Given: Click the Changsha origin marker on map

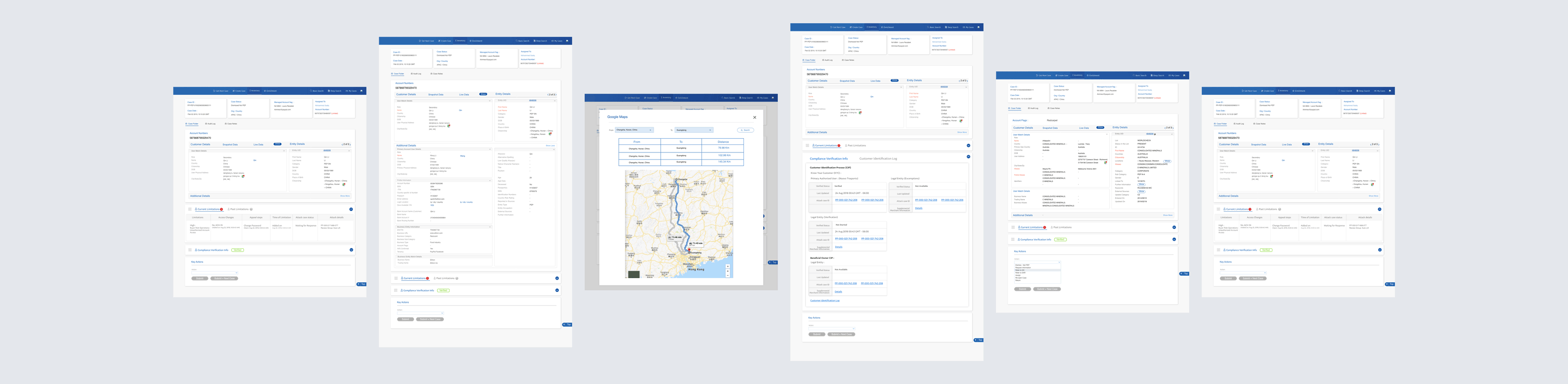Looking at the screenshot, I should coord(676,179).
